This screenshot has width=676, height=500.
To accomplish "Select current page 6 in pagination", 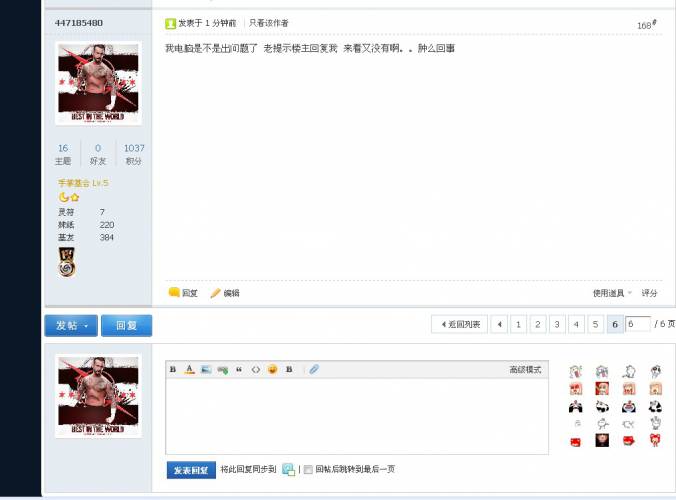I will (615, 325).
